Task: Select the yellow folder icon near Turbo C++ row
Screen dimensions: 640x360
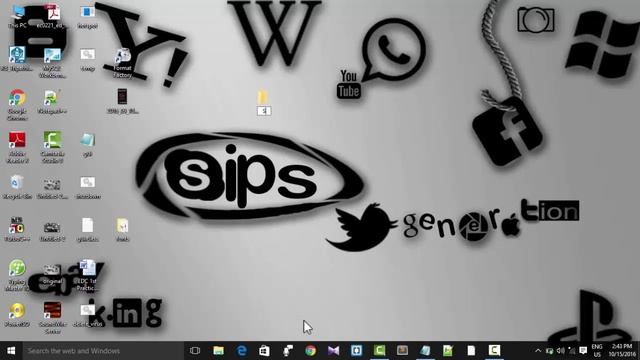Action: click(122, 229)
